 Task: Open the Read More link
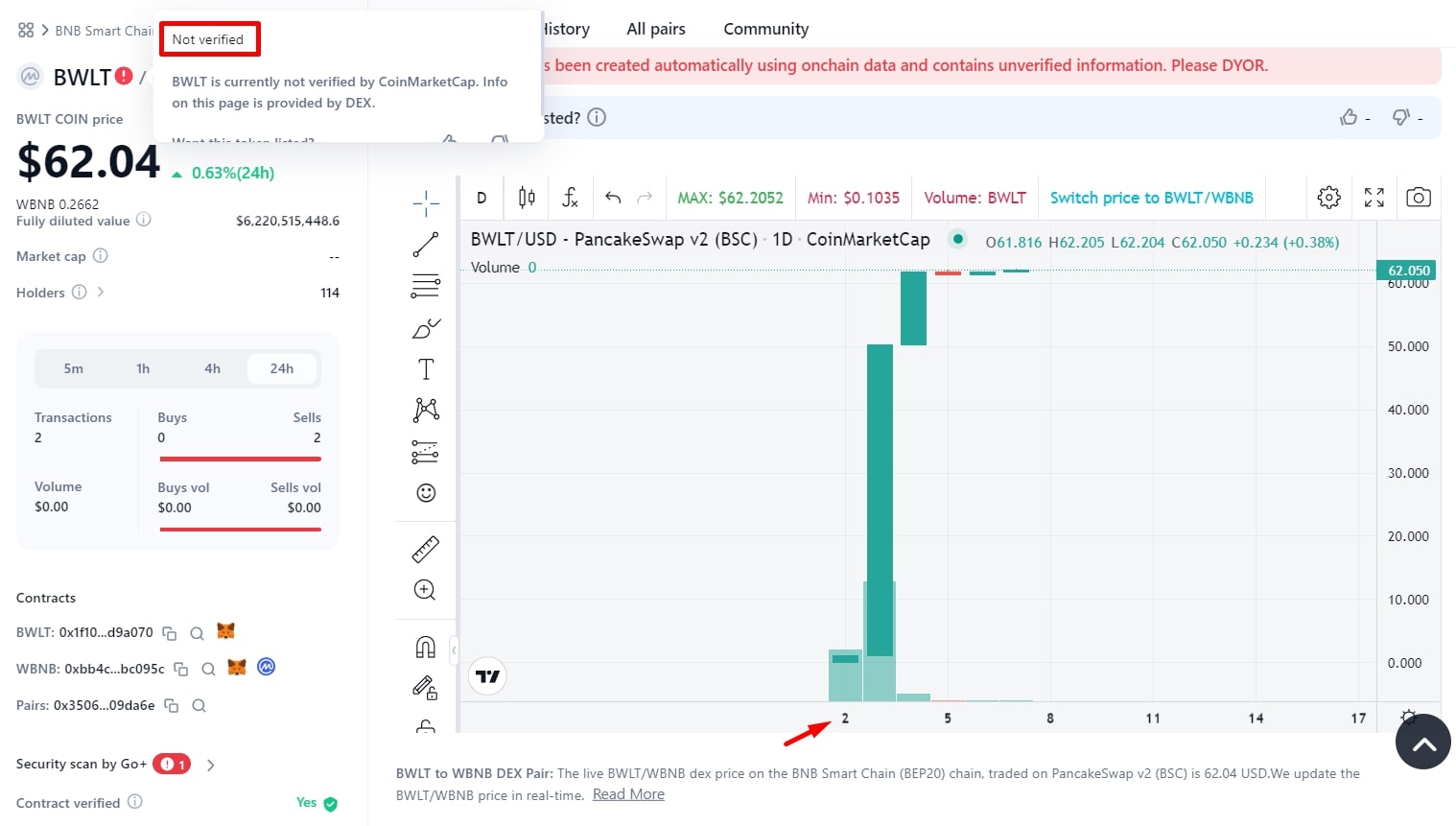tap(628, 793)
